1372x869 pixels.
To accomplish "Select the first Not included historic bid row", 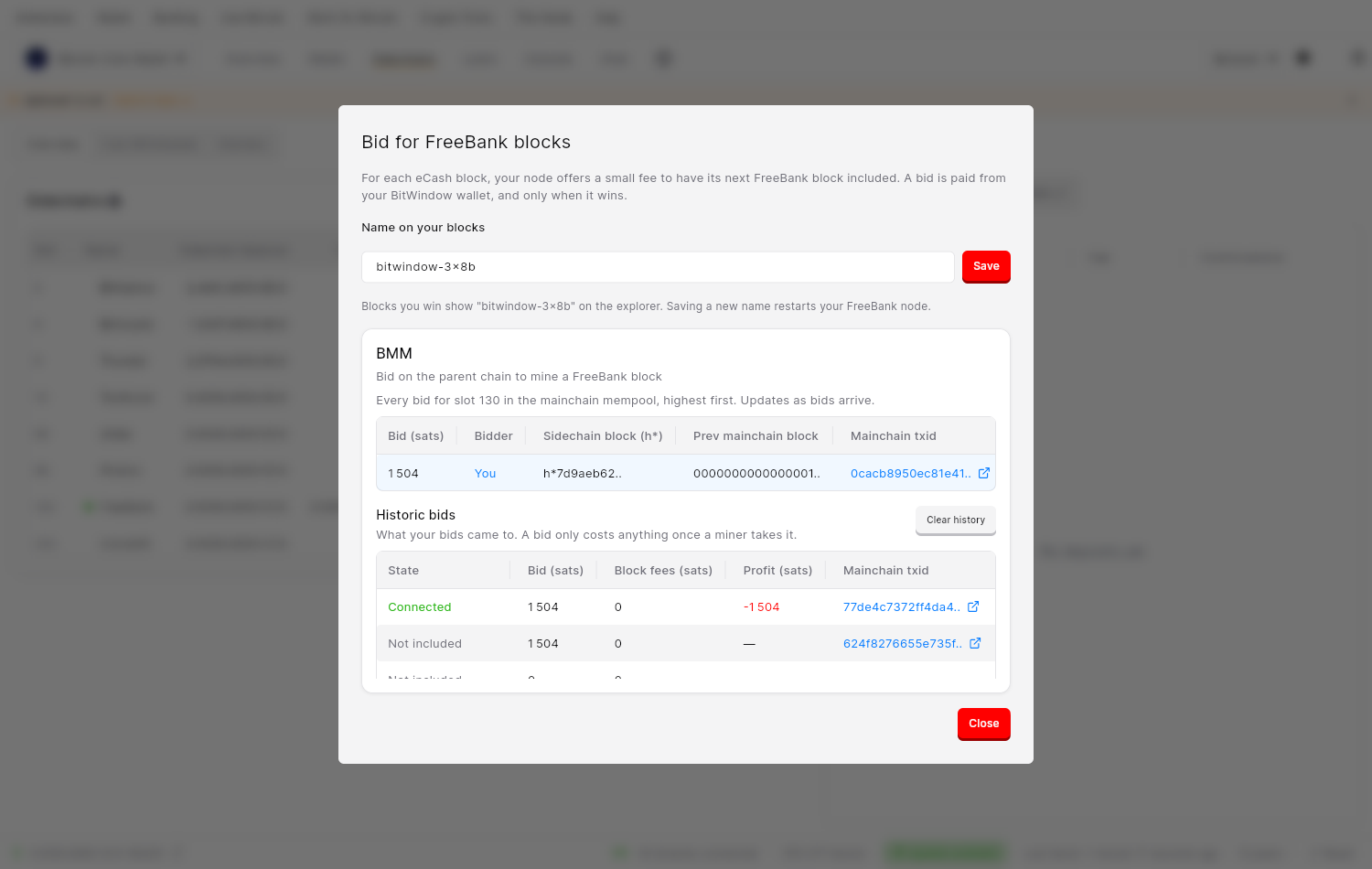I will point(686,643).
